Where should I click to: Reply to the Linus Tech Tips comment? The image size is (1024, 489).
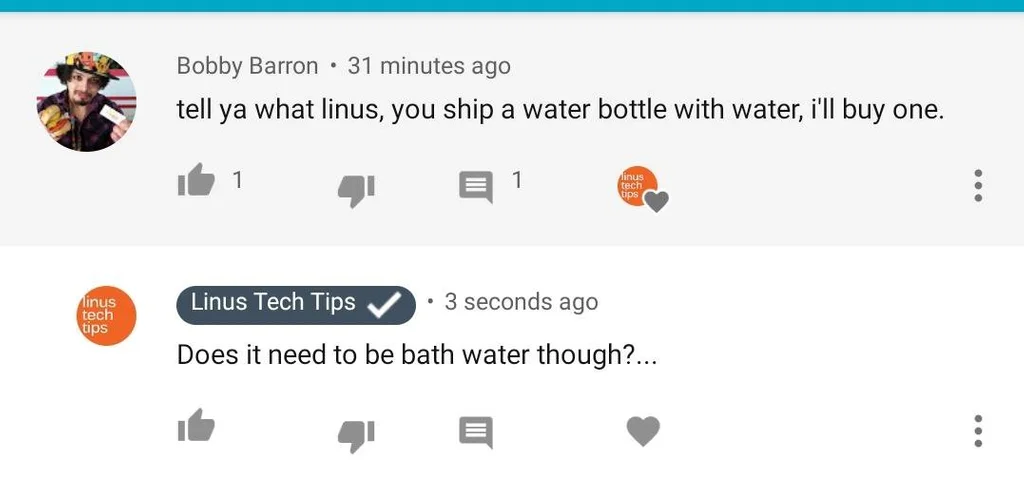(x=476, y=432)
